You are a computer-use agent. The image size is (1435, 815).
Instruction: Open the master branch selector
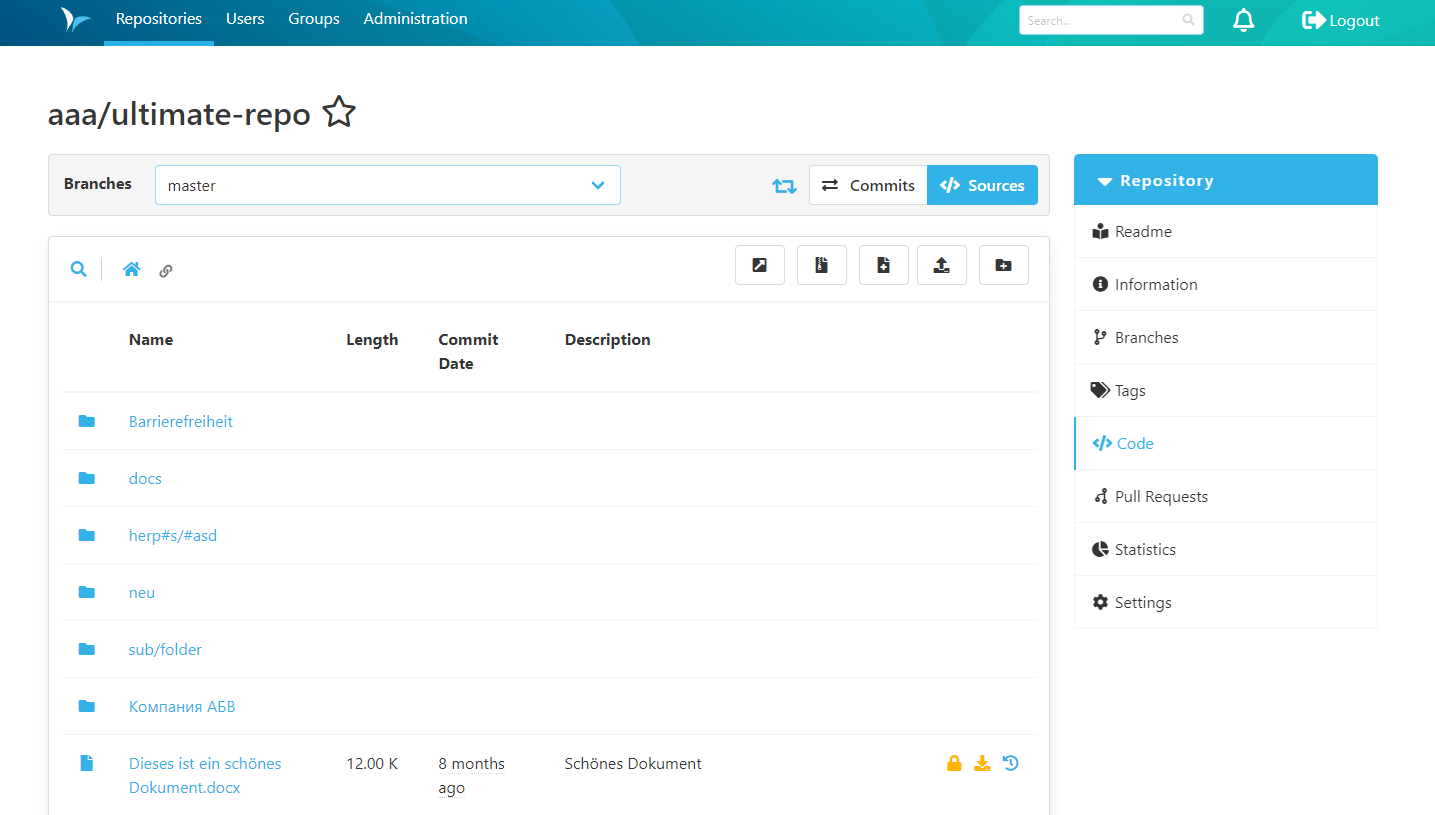pyautogui.click(x=388, y=185)
